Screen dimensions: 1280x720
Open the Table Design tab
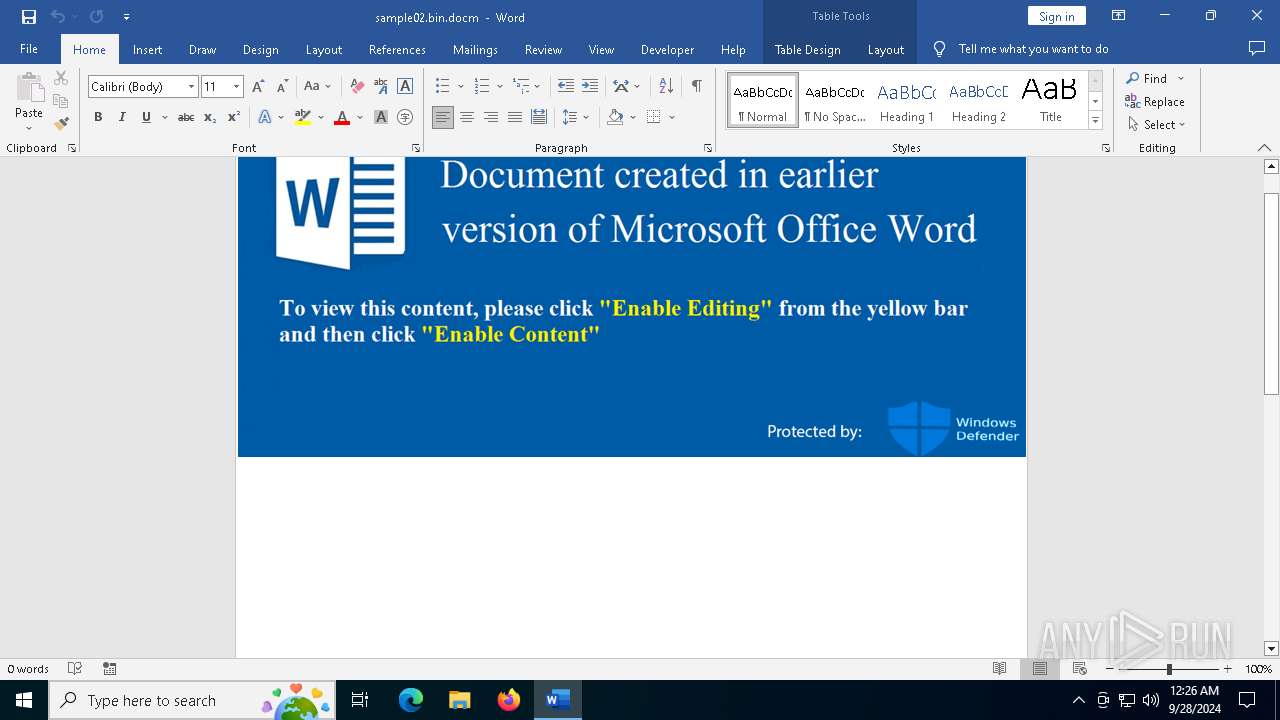pos(807,49)
